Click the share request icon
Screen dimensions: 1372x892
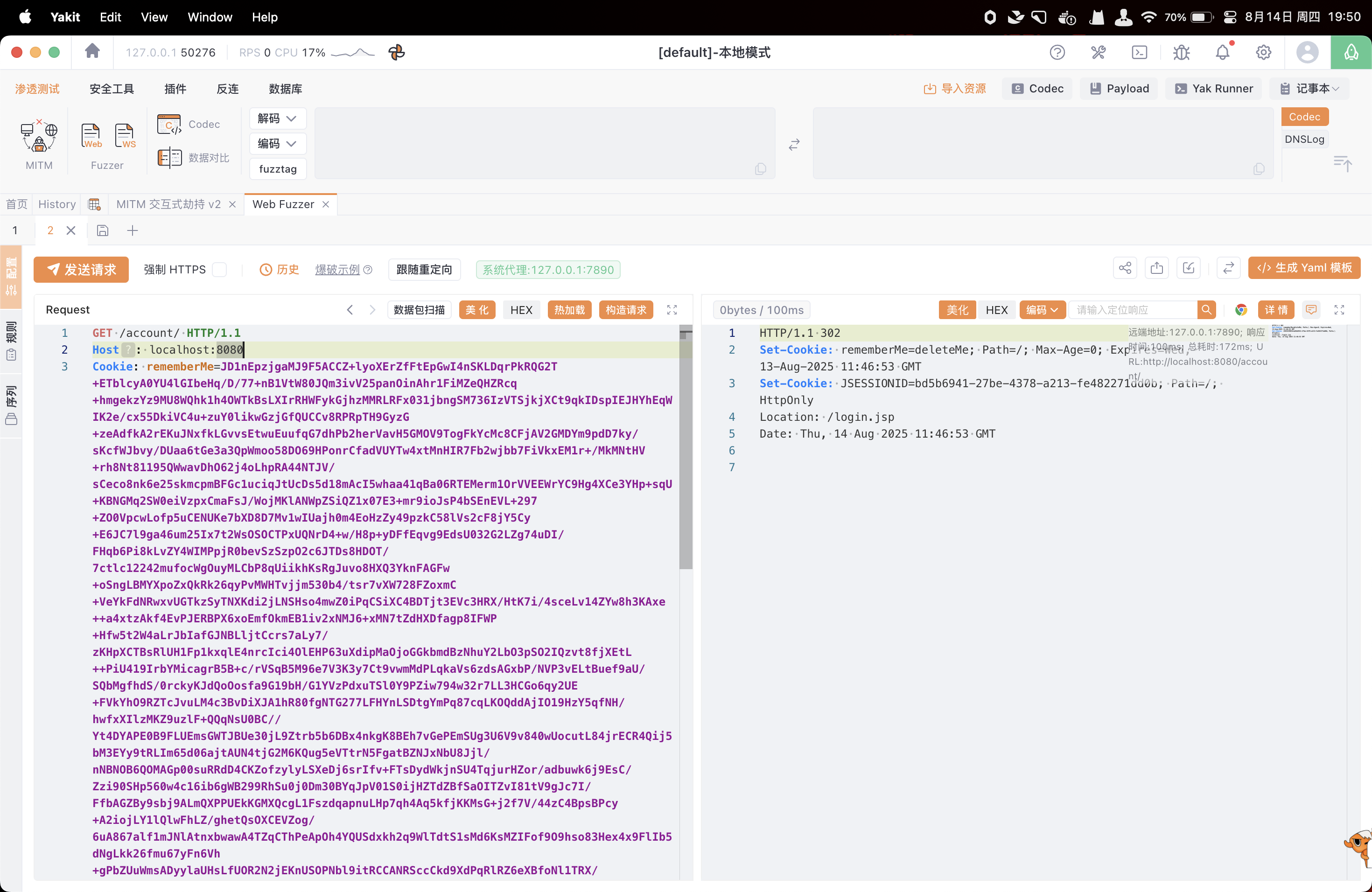click(x=1125, y=268)
